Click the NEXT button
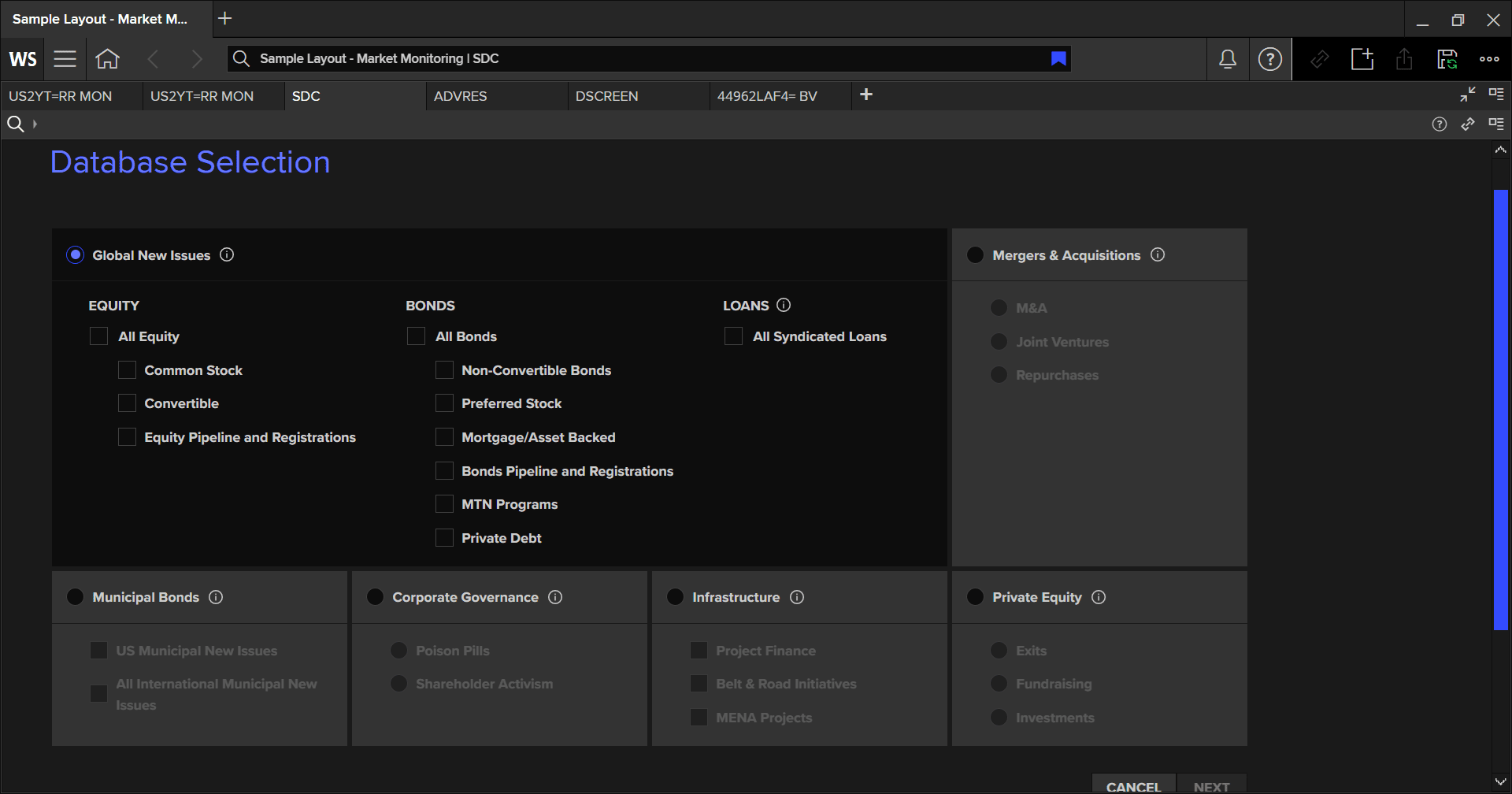Viewport: 1512px width, 794px height. (x=1211, y=785)
